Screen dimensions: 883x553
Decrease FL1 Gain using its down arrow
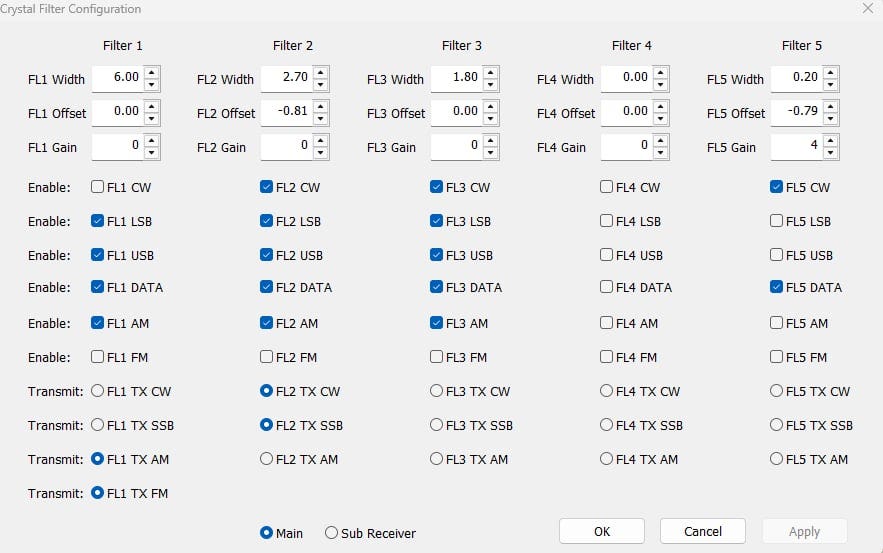point(151,153)
